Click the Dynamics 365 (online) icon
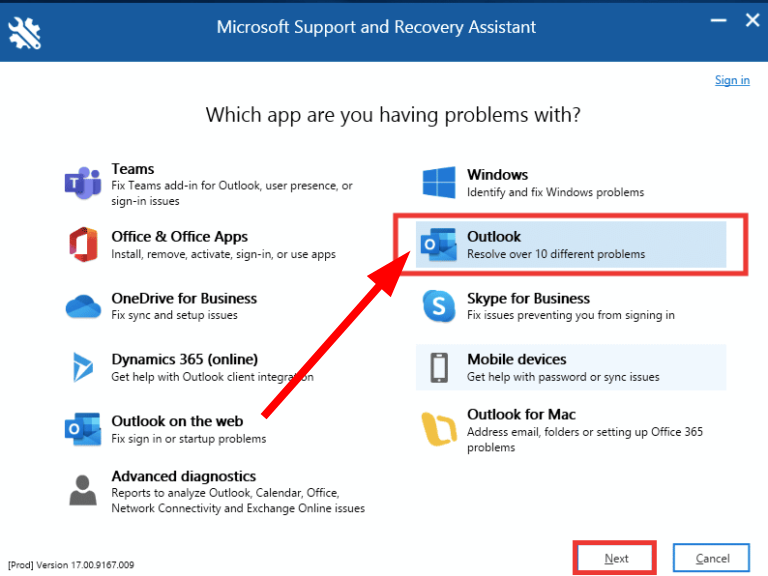The width and height of the screenshot is (768, 576). pyautogui.click(x=83, y=367)
